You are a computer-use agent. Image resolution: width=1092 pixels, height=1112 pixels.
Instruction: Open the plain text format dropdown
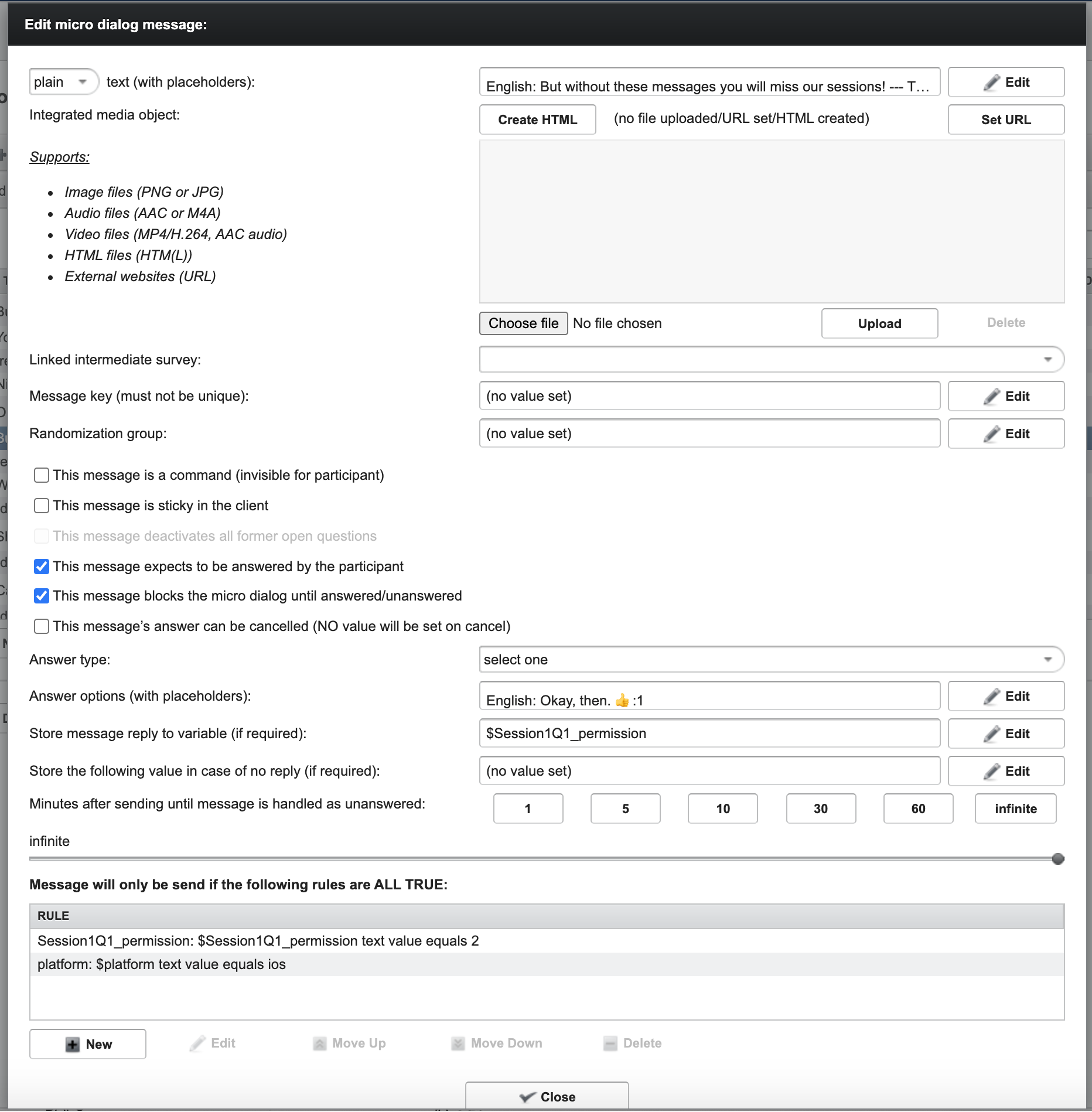63,82
